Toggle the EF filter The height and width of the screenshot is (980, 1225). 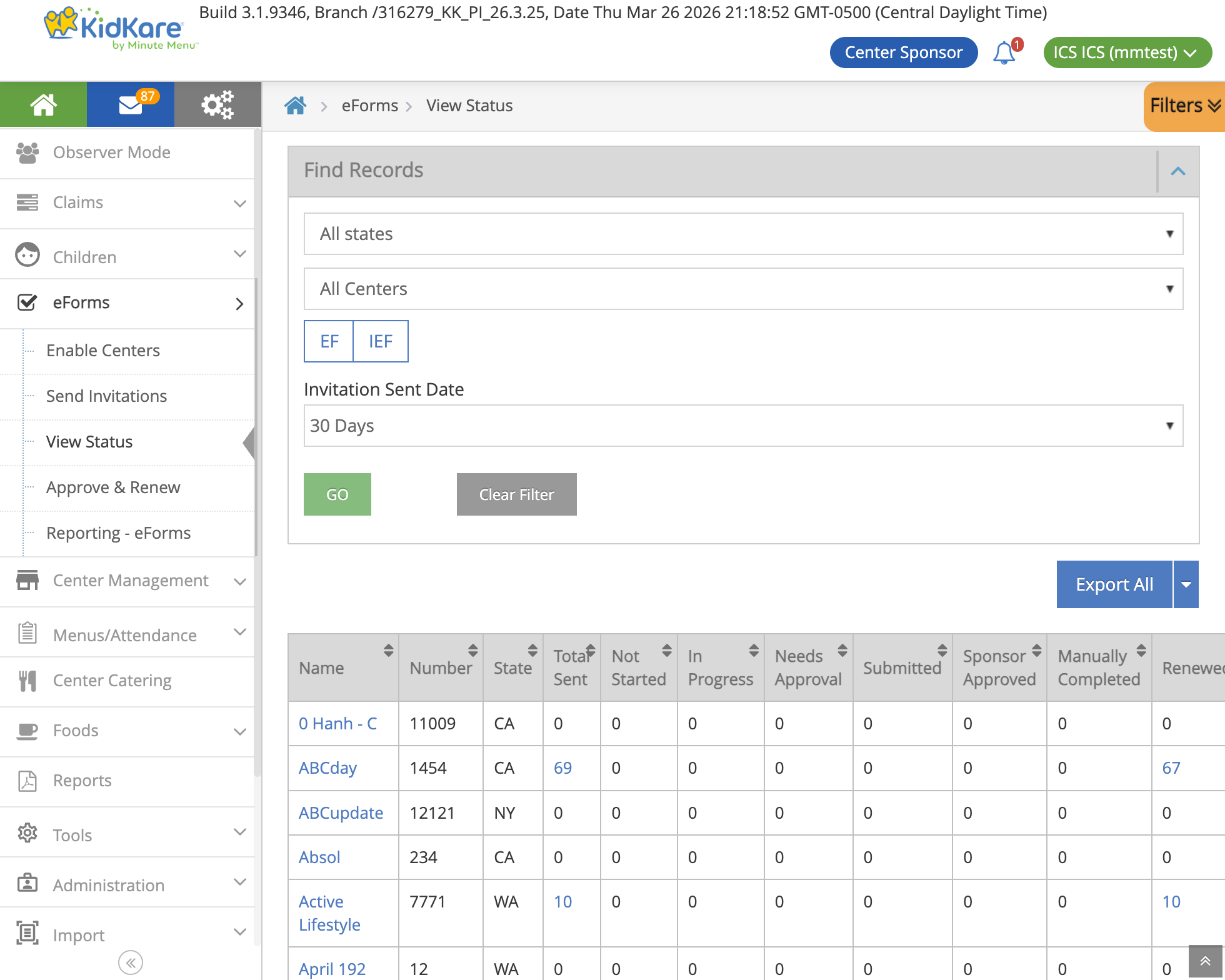click(x=328, y=341)
